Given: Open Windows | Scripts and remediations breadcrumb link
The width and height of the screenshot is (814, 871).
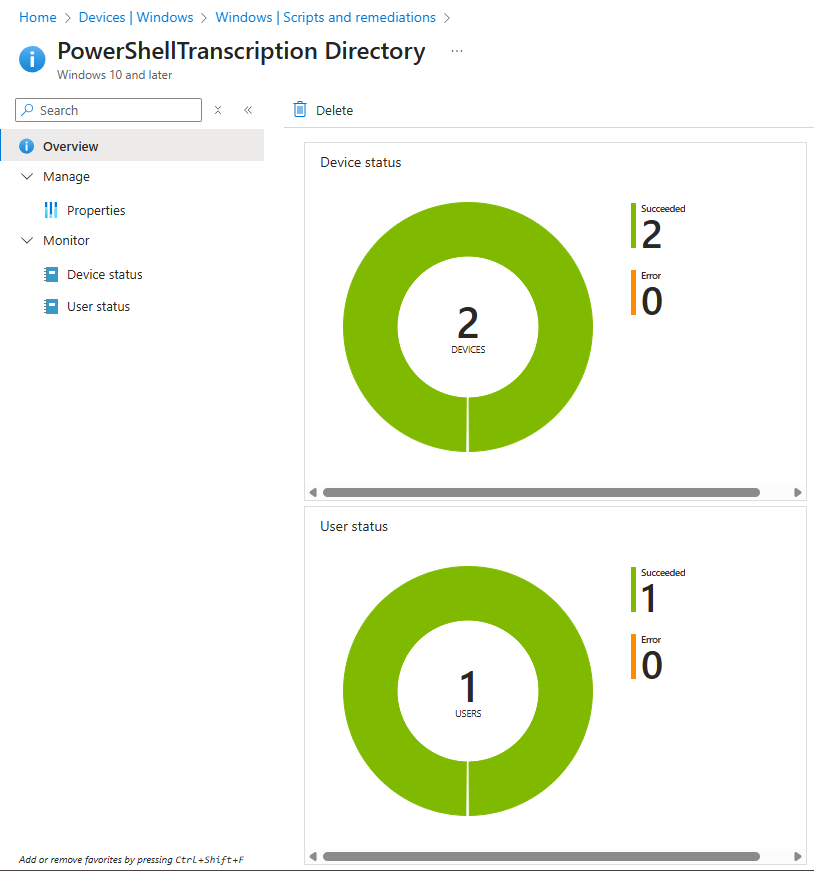Looking at the screenshot, I should point(326,17).
